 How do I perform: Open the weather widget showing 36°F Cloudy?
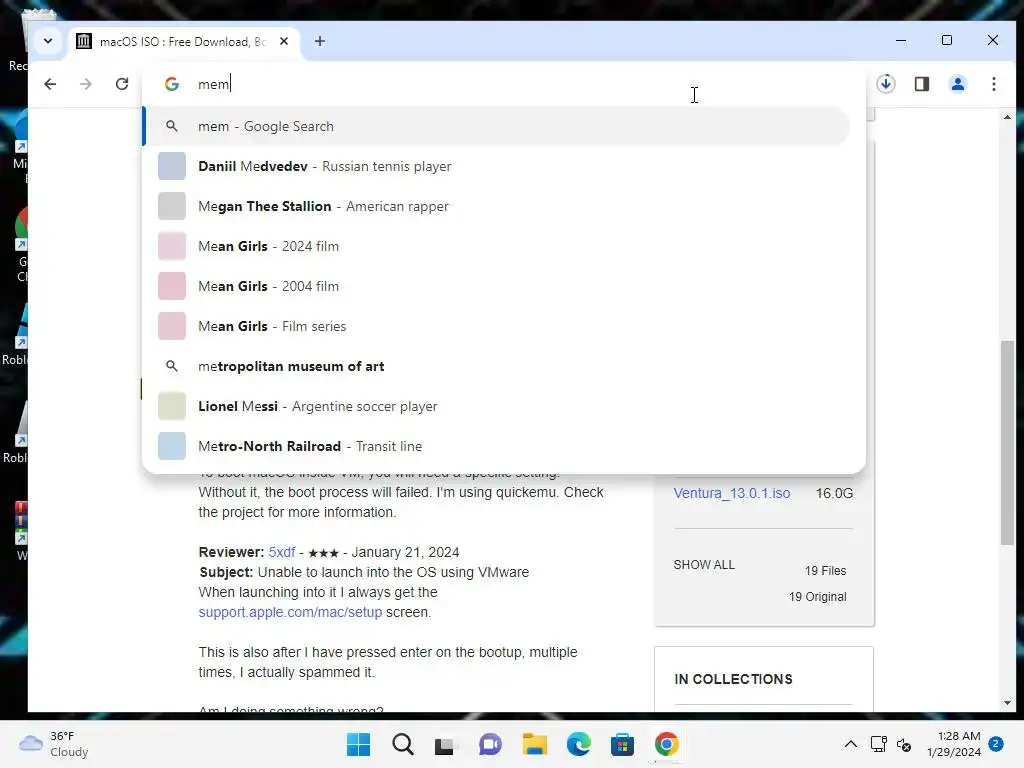[54, 744]
